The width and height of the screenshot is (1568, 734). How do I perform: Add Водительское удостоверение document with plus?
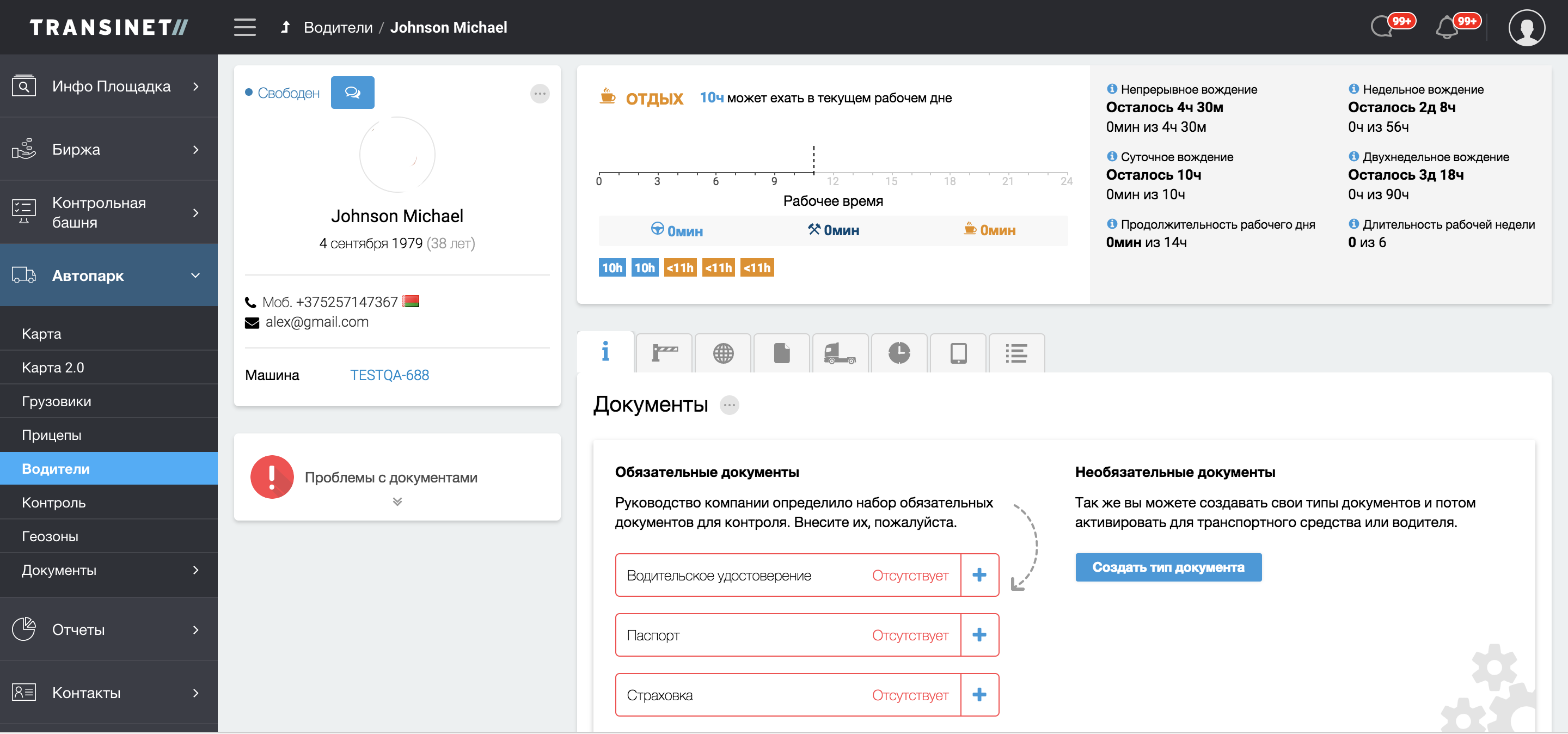[979, 574]
